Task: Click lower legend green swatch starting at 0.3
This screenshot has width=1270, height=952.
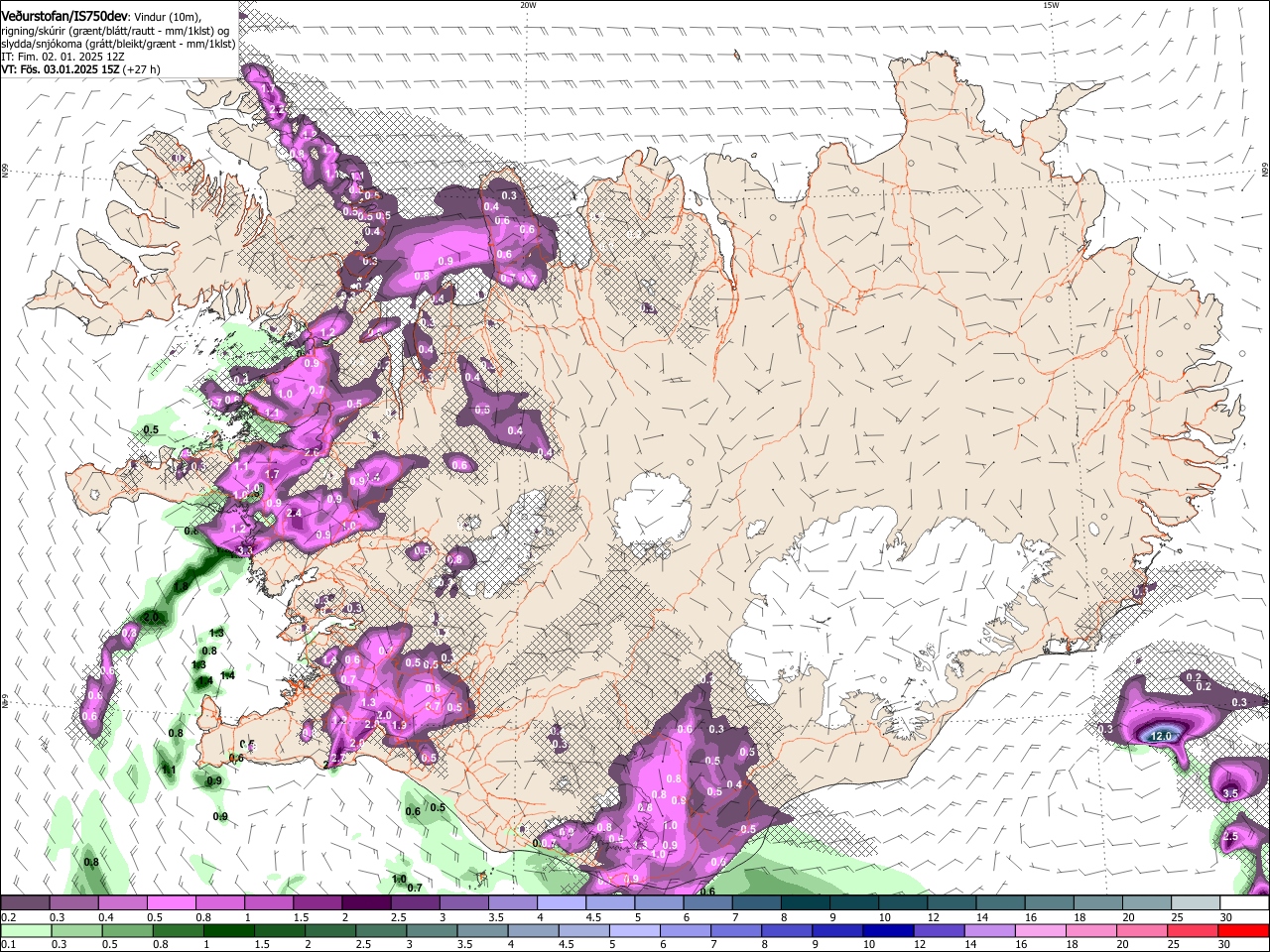Action: [x=76, y=930]
